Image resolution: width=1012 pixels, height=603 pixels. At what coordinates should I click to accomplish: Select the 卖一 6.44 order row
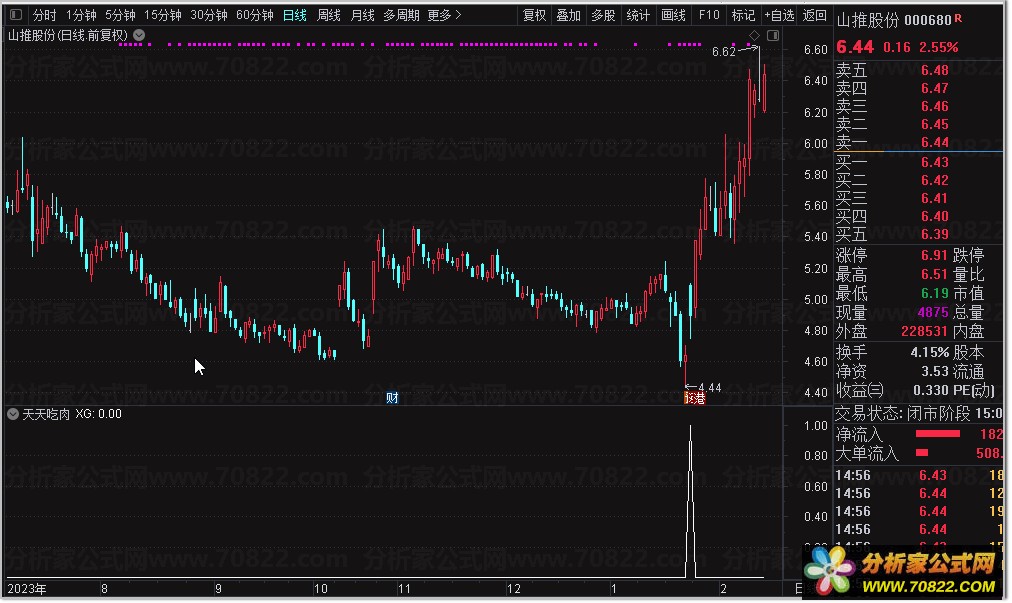918,142
